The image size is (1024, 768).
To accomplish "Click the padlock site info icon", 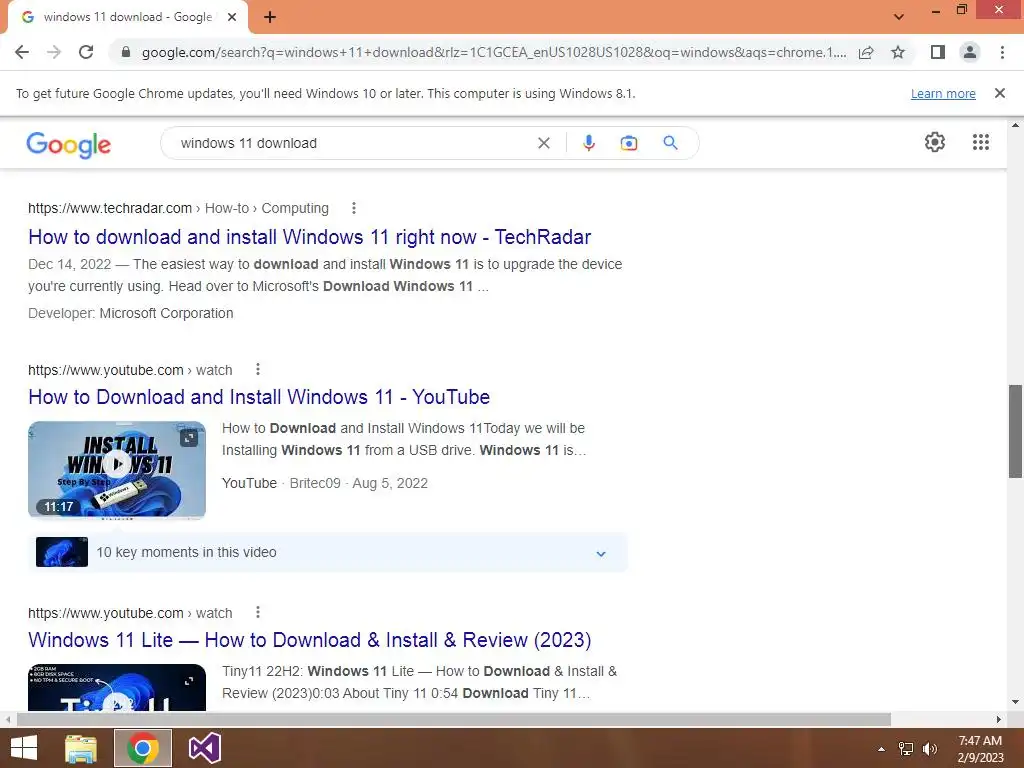I will (x=126, y=52).
